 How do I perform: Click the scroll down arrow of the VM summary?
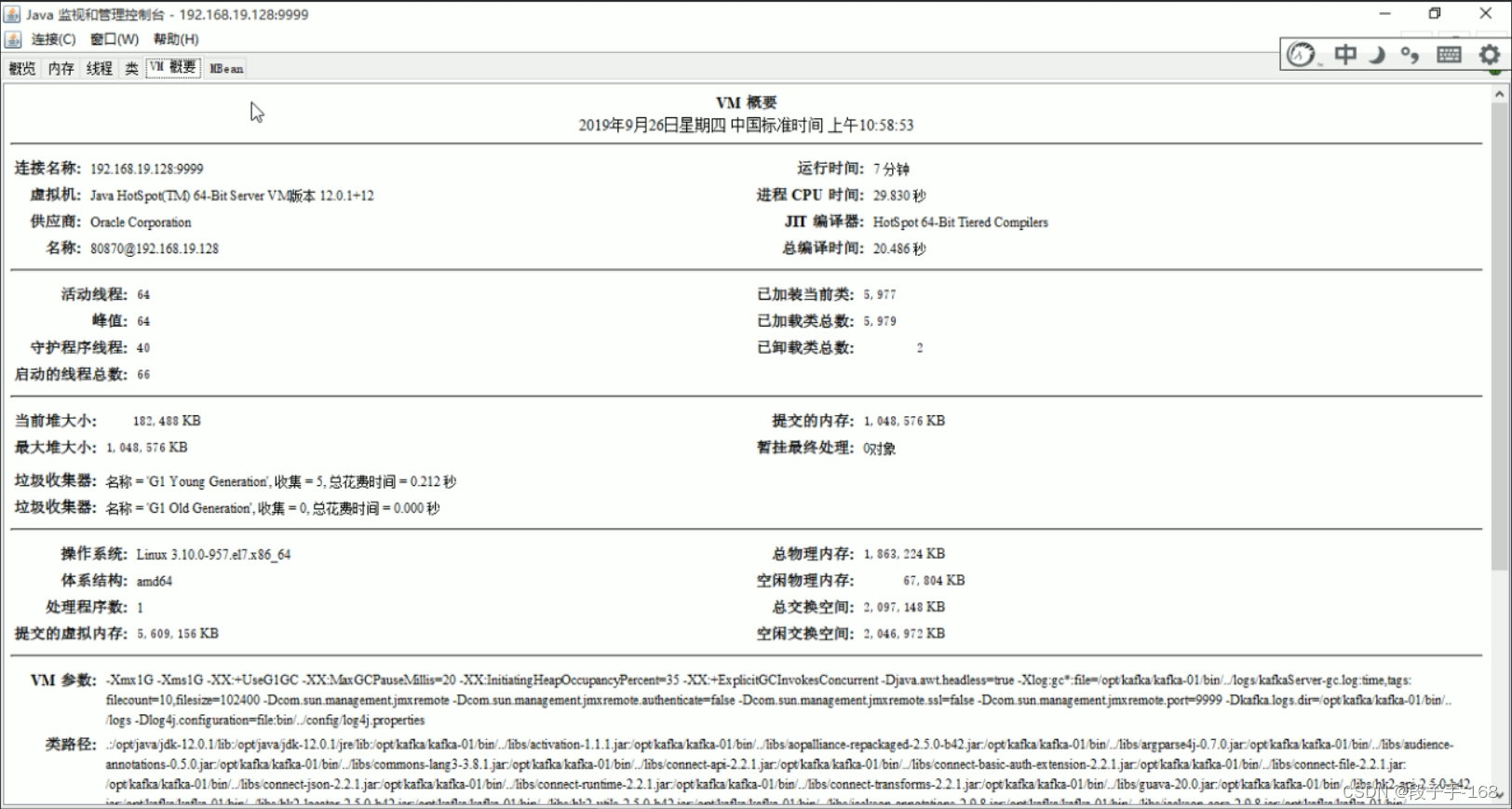coord(1499,795)
